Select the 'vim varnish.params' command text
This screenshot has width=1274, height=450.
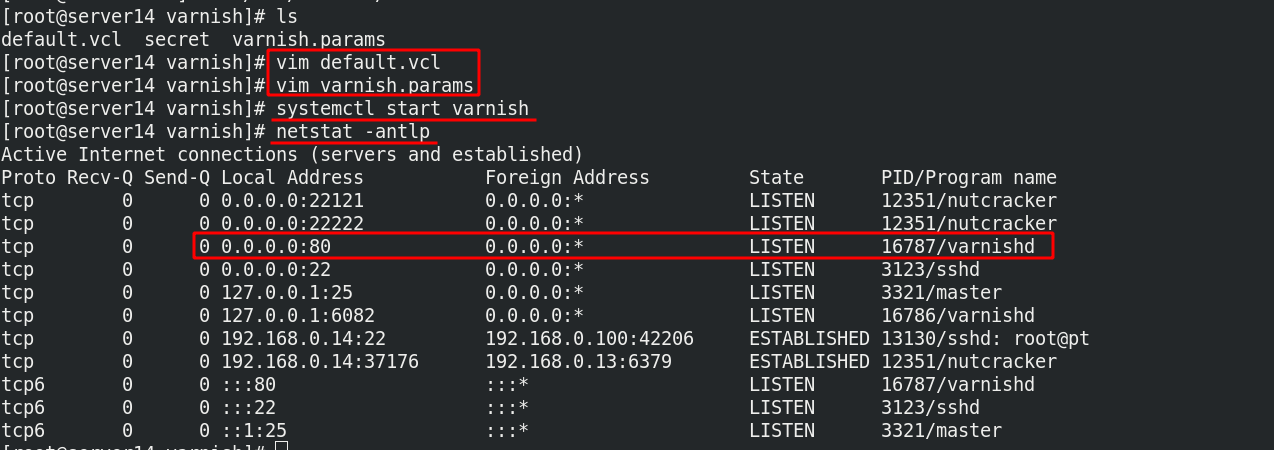click(x=375, y=86)
